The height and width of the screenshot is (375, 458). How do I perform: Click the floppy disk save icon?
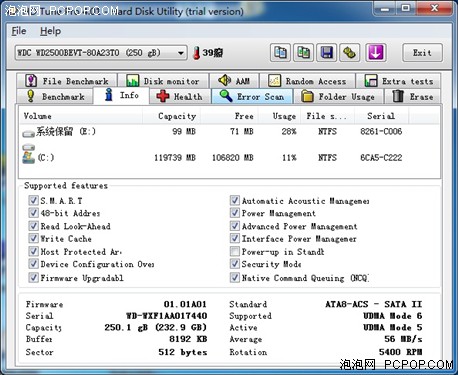326,53
